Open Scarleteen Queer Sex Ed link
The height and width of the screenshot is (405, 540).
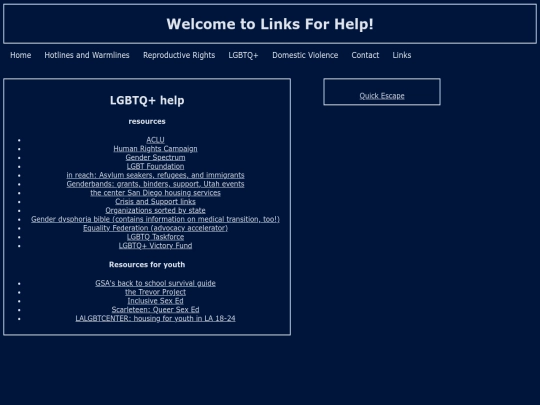tap(155, 310)
